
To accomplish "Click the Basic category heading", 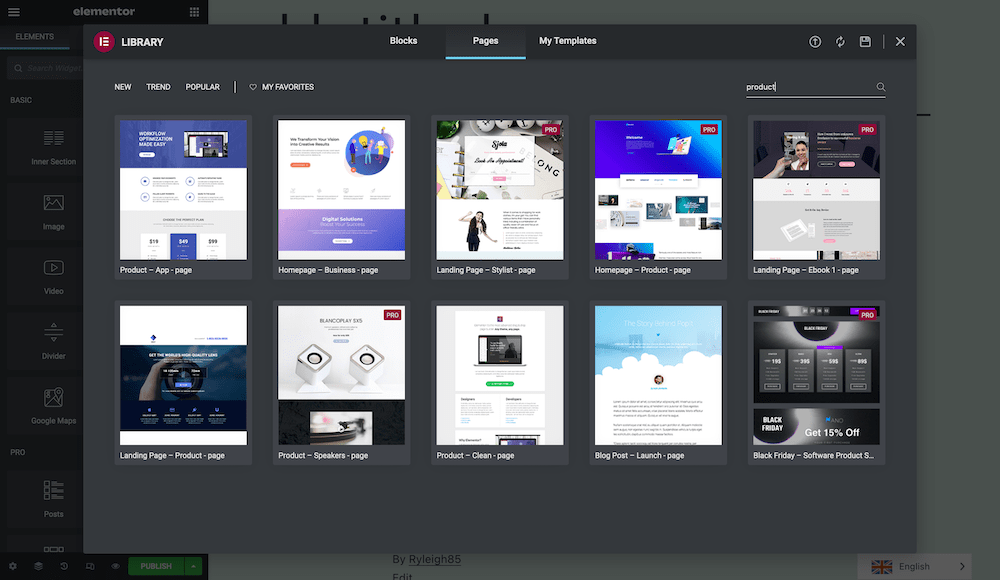I will (x=21, y=100).
